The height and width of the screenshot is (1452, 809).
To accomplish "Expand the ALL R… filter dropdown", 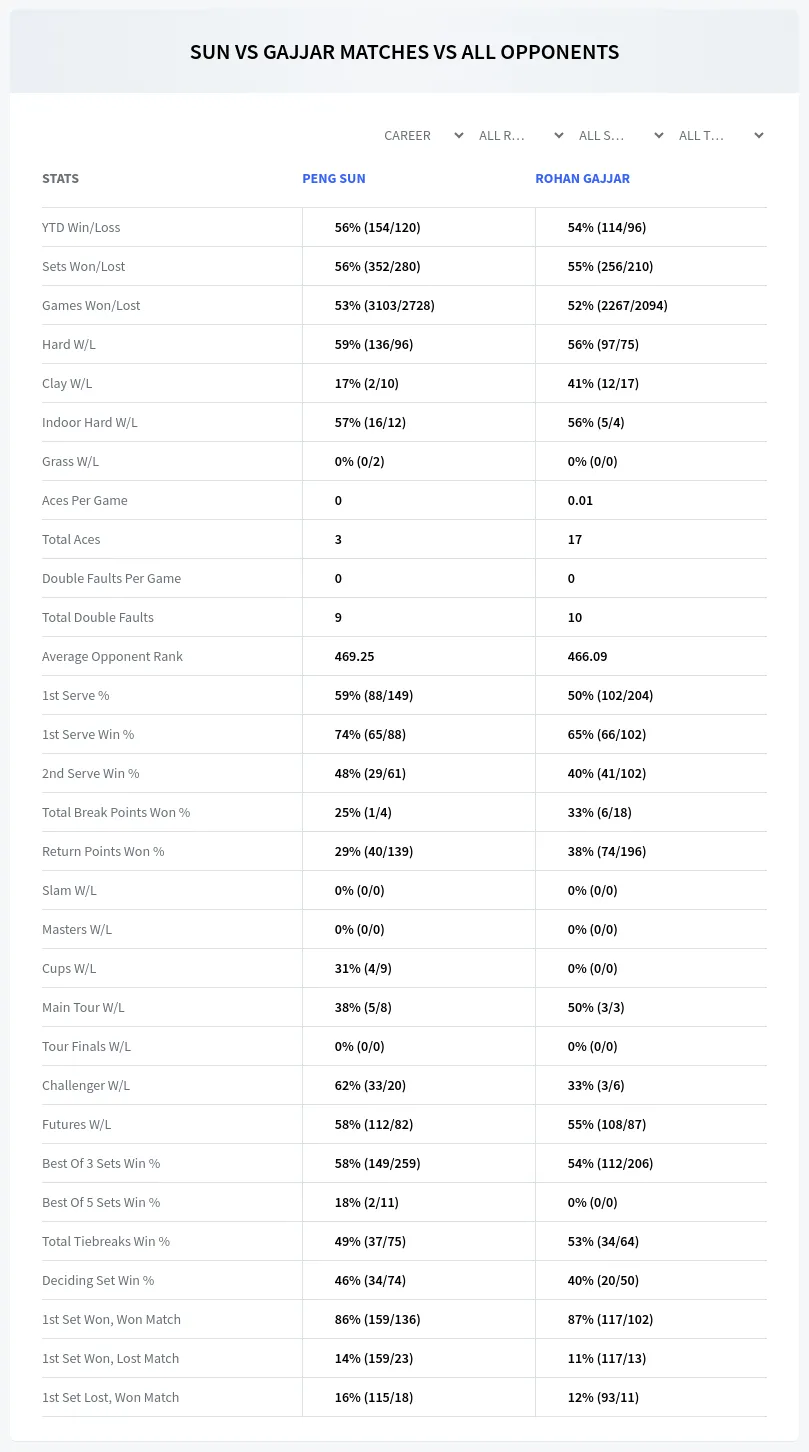I will click(x=521, y=135).
